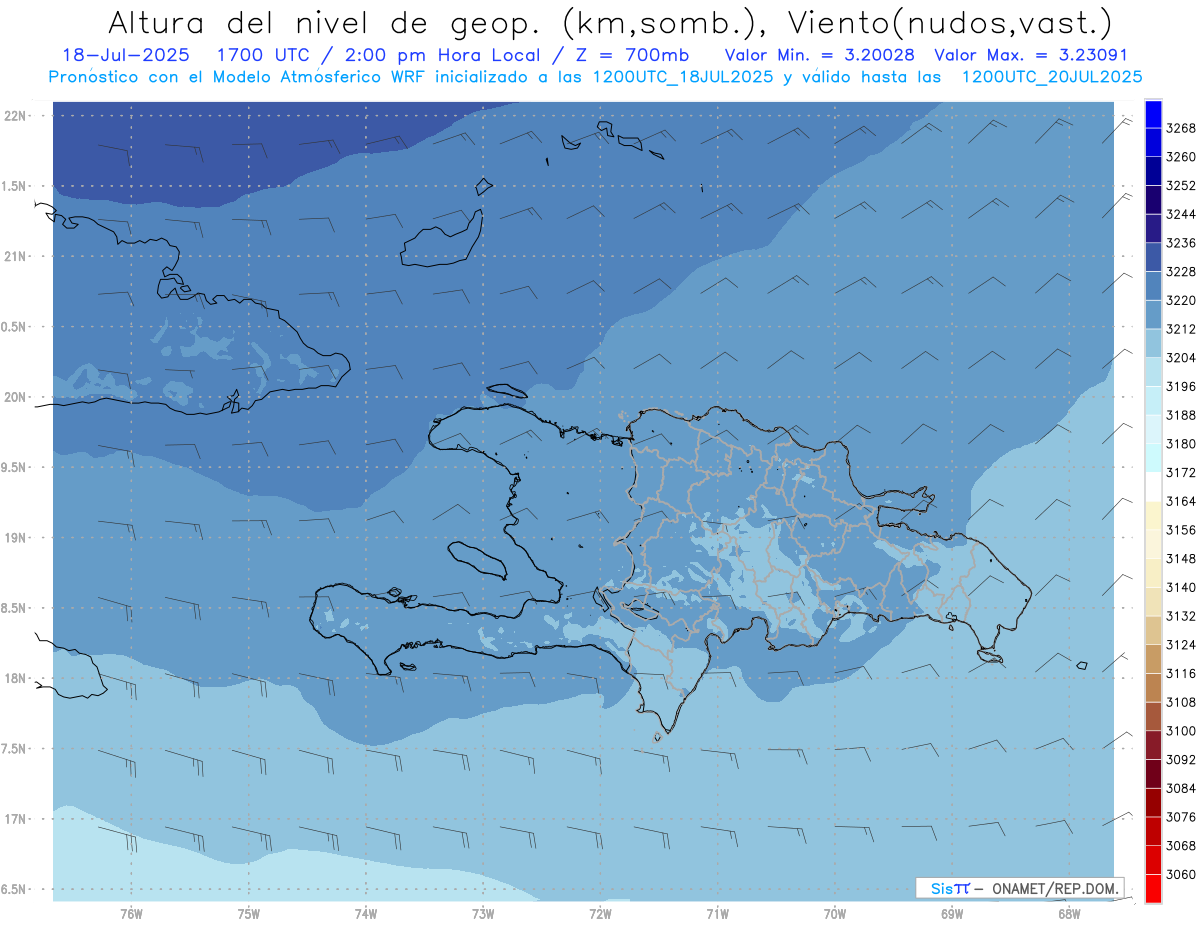Click the '3244' legend value
This screenshot has height=927, width=1200.
1181,215
